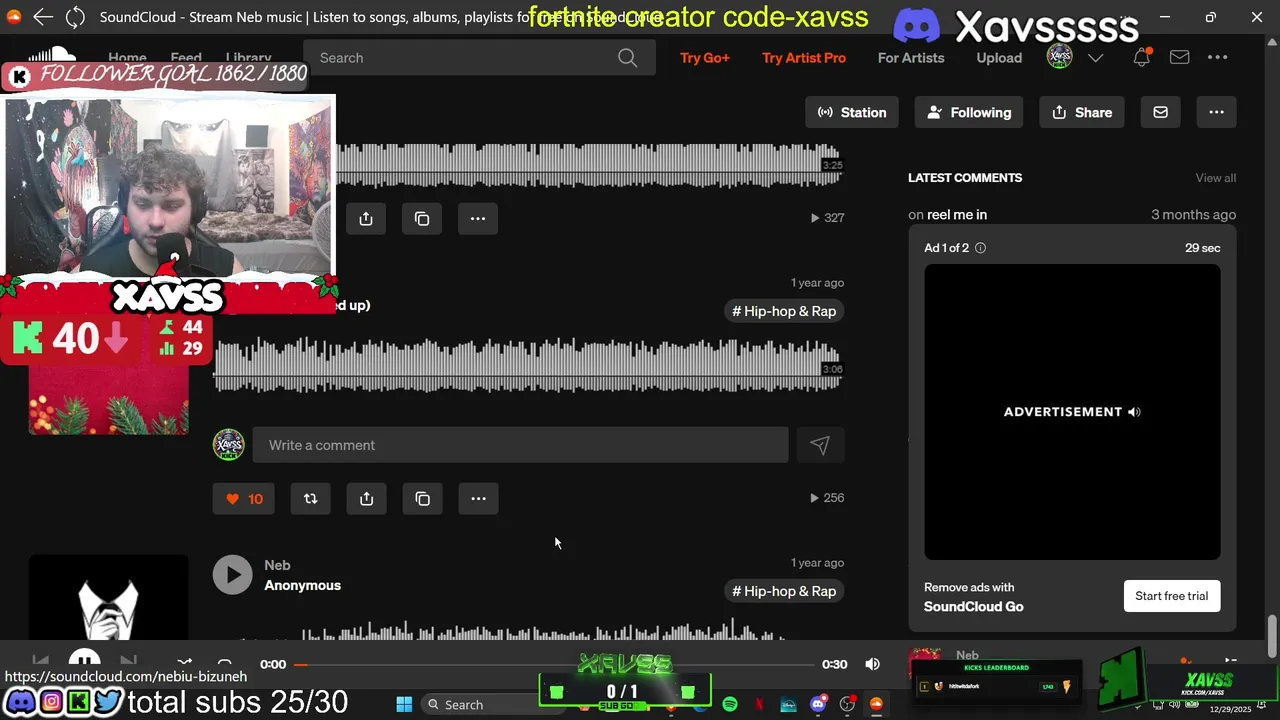Click the Share button for the profile
Viewport: 1280px width, 720px height.
1082,112
